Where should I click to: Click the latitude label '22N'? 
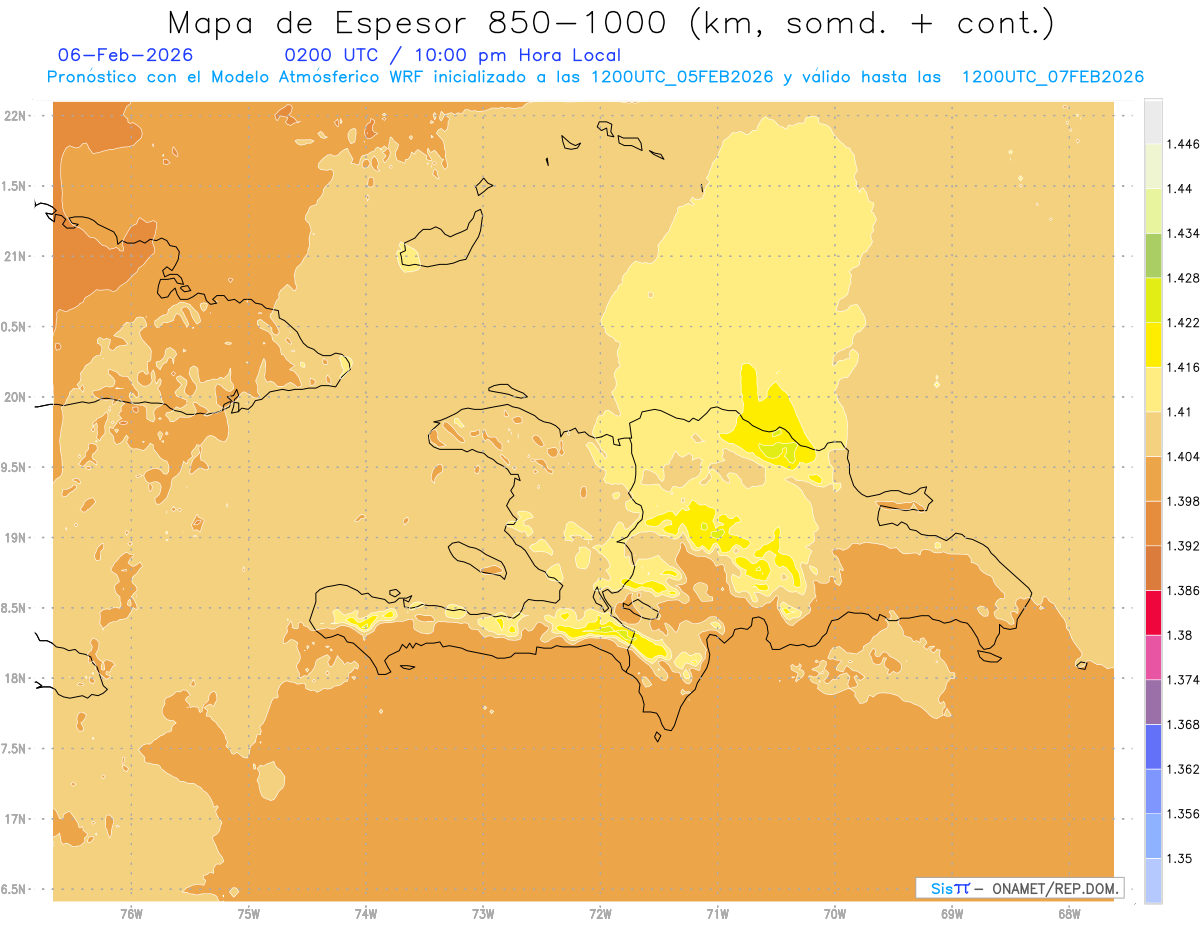16,115
